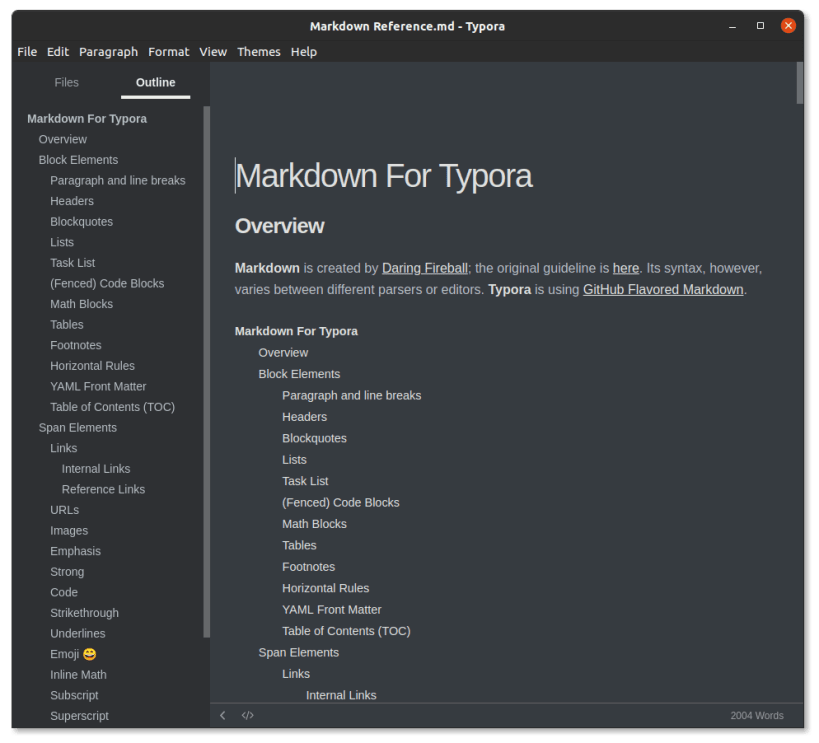Select Markdown For Typora in outline
Image resolution: width=819 pixels, height=743 pixels.
click(x=87, y=119)
